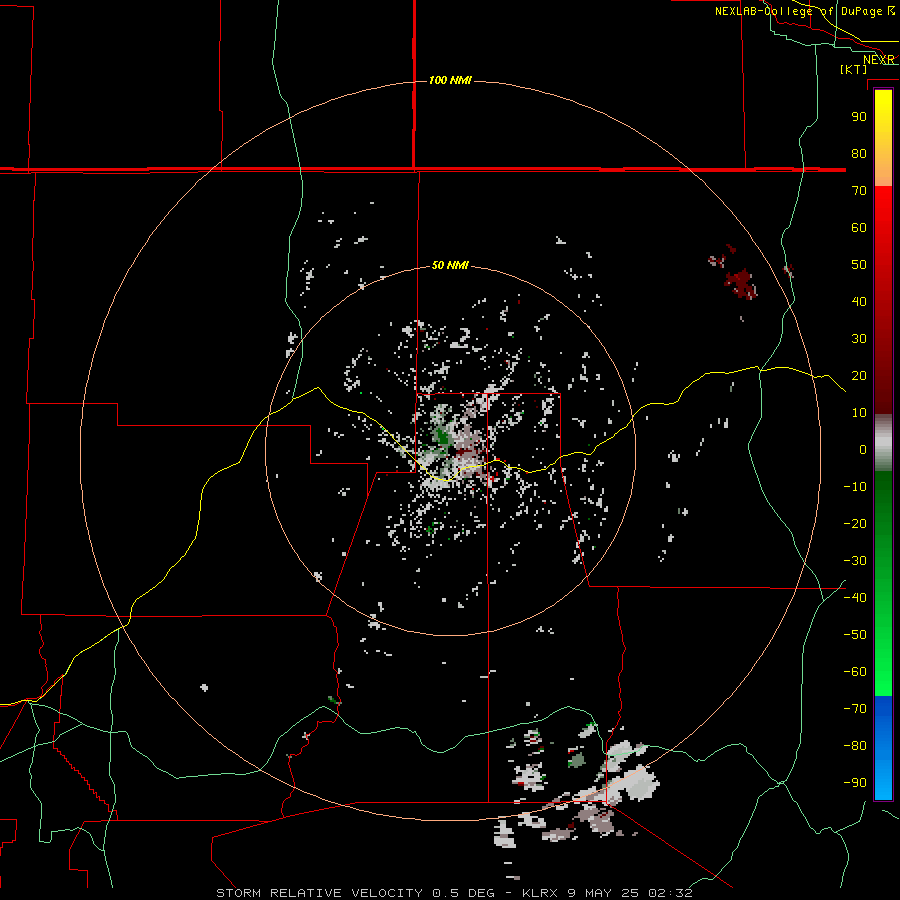This screenshot has width=900, height=900.
Task: Click the 50 value on the velocity scale
Action: click(859, 265)
